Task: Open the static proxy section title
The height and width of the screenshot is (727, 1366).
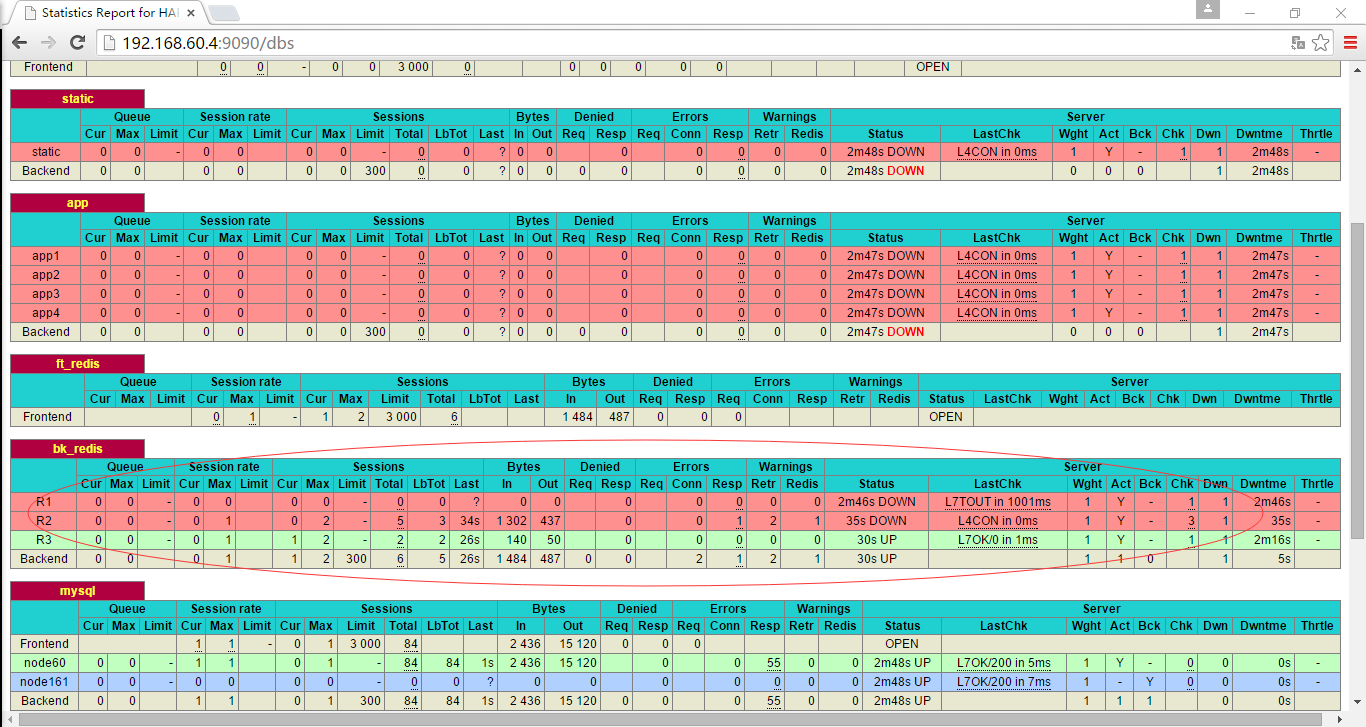Action: pyautogui.click(x=77, y=99)
